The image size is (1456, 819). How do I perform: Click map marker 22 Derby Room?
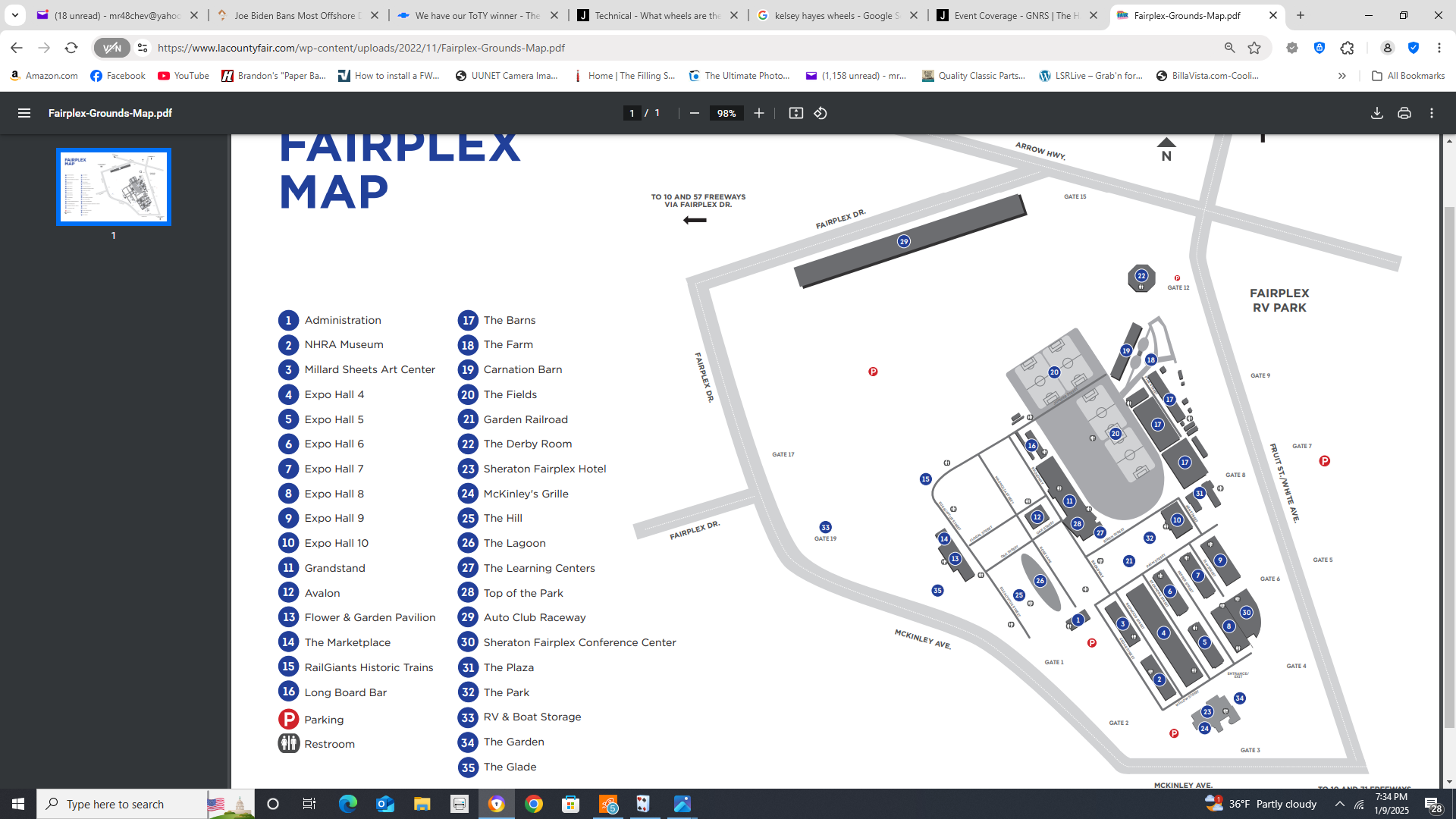1141,276
